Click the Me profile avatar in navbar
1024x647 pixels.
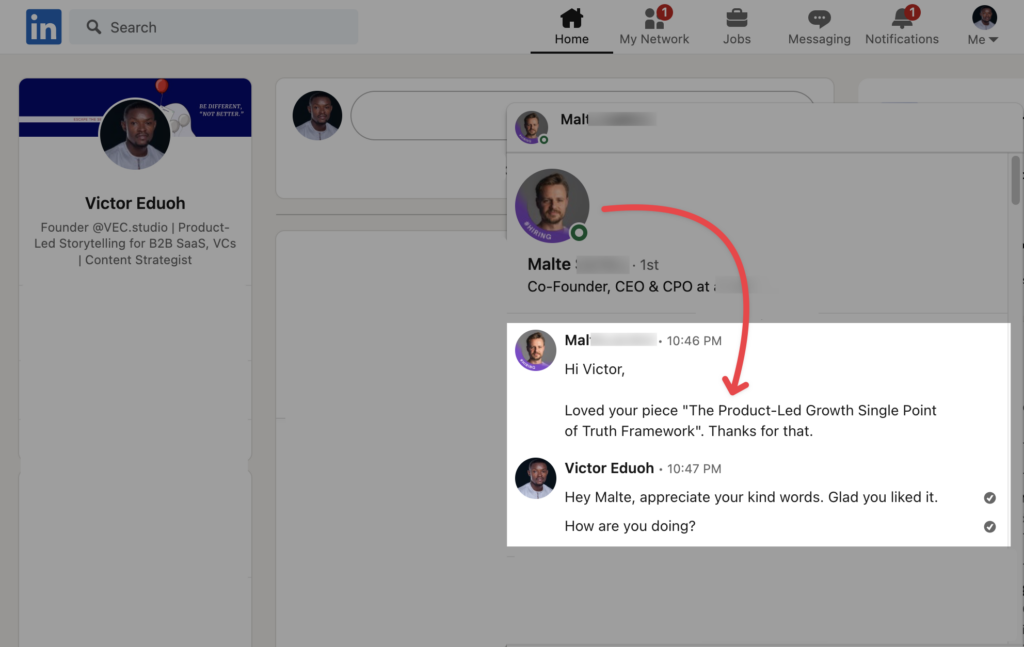[x=984, y=18]
